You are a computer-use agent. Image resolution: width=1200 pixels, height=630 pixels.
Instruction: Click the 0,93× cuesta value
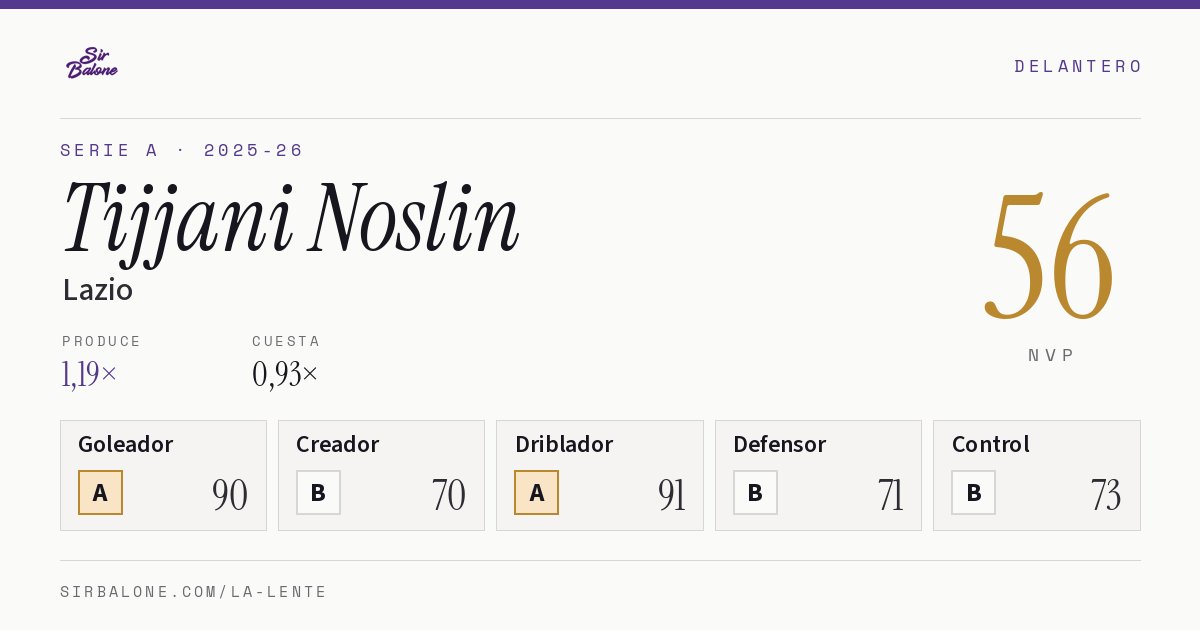(286, 374)
